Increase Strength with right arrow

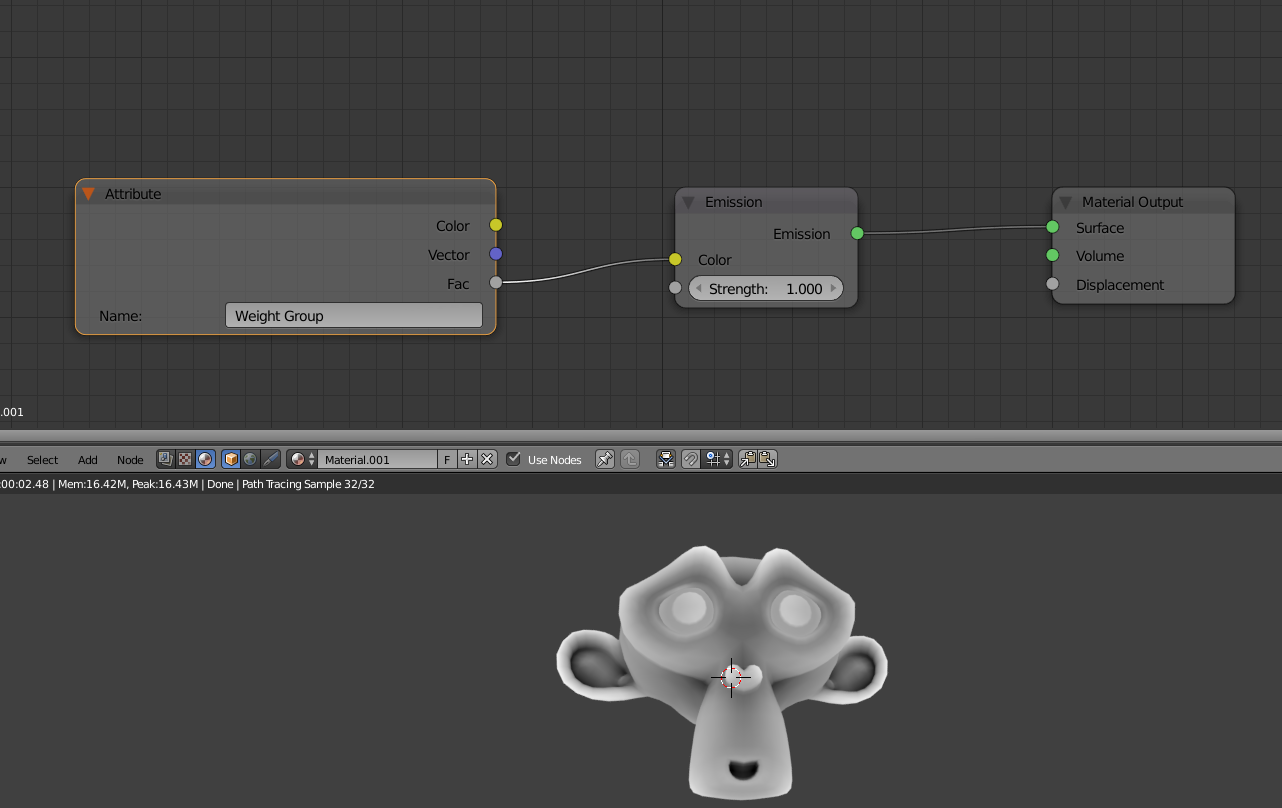(833, 289)
